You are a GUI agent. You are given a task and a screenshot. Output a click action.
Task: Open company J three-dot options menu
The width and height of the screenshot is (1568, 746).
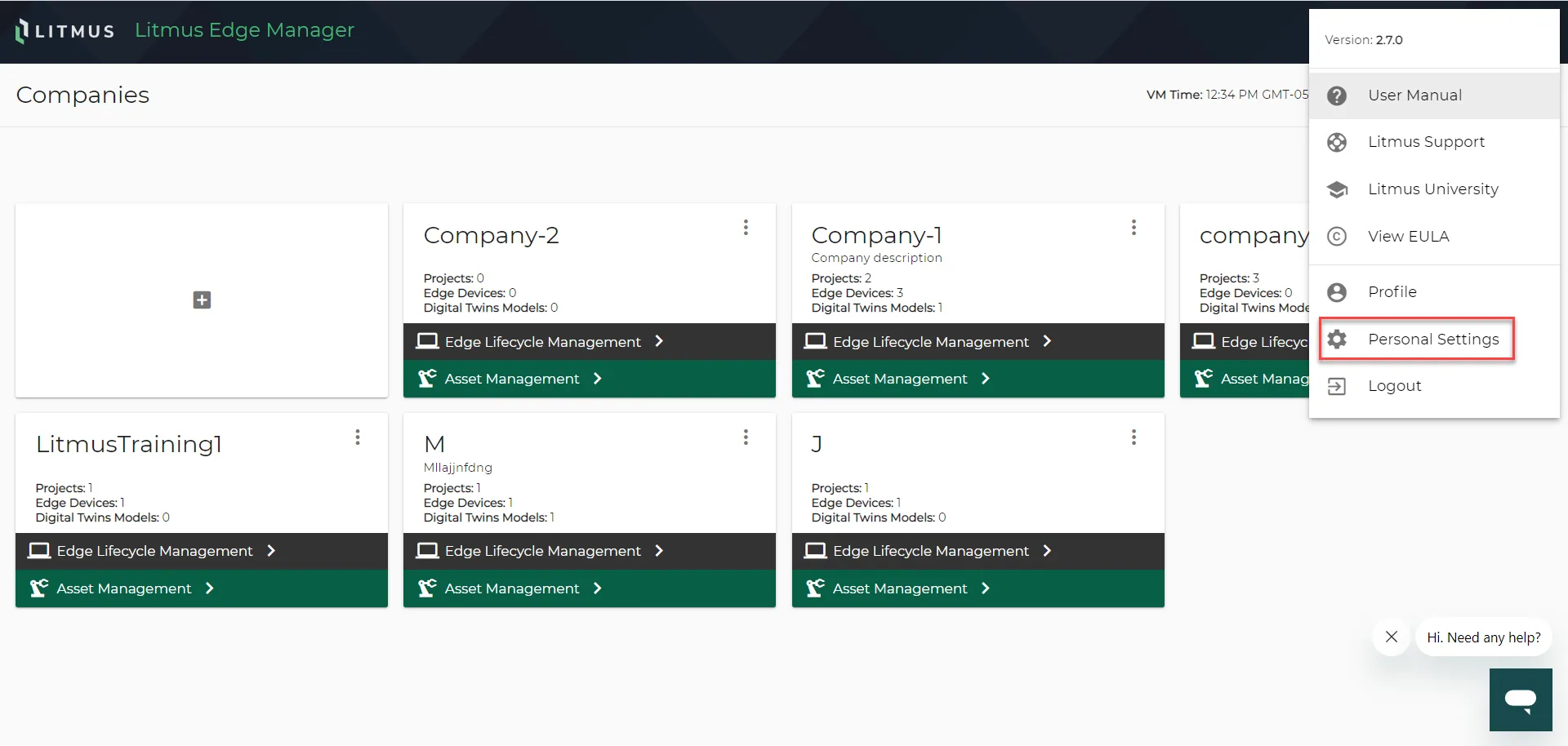click(x=1134, y=437)
